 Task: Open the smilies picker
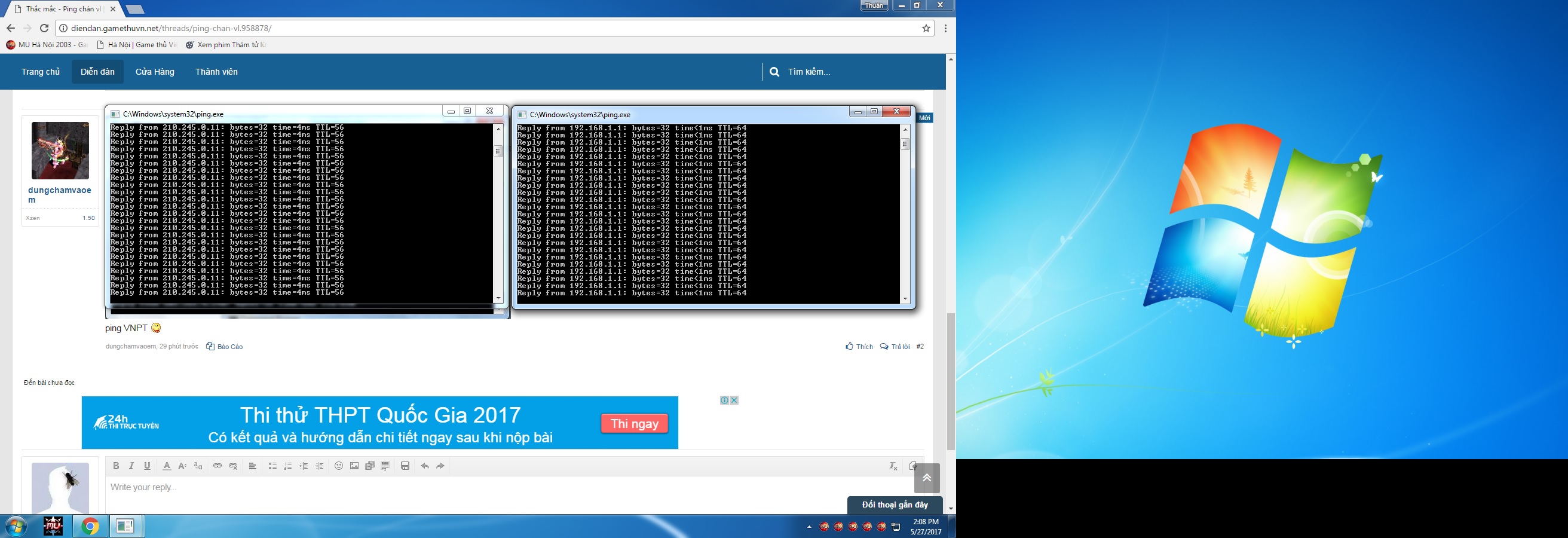[338, 466]
